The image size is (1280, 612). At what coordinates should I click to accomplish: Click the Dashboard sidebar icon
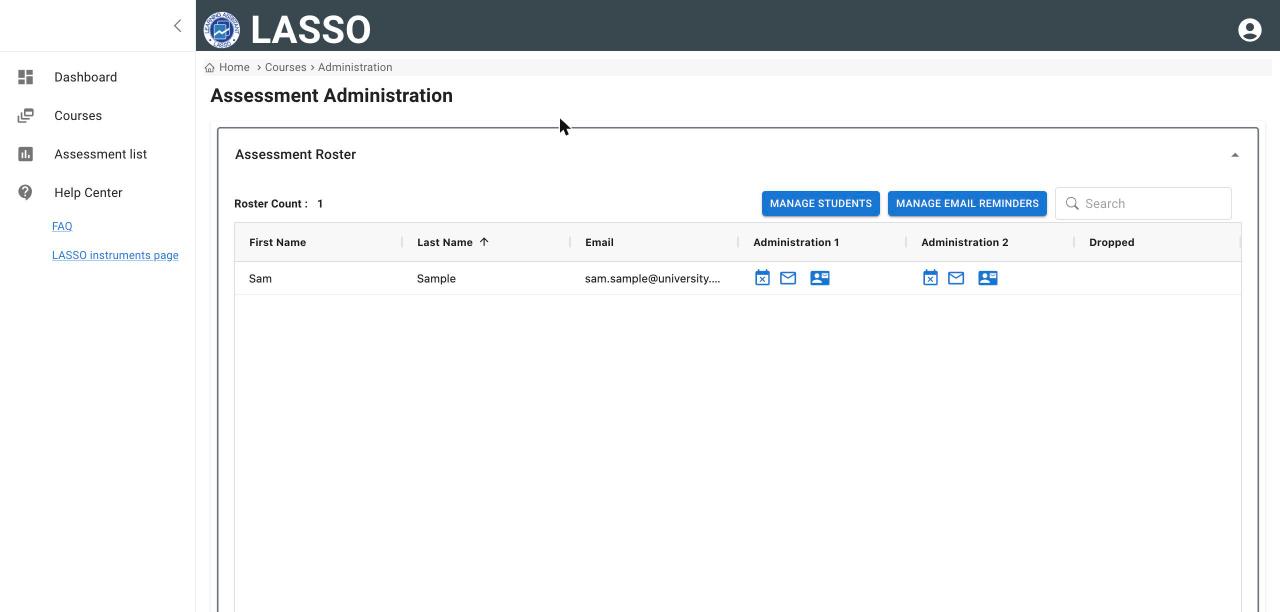pos(26,77)
